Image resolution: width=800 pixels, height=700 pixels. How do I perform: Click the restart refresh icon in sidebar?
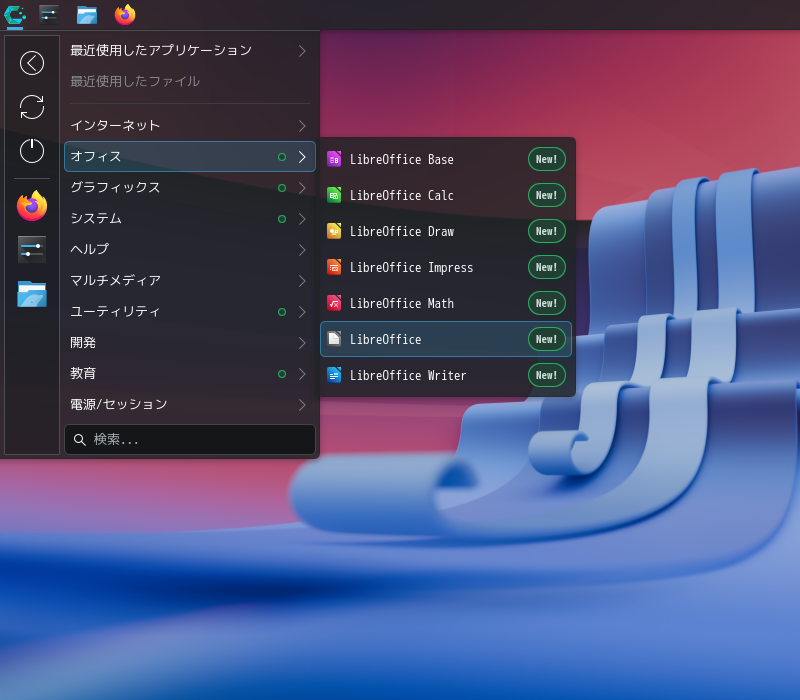click(32, 107)
